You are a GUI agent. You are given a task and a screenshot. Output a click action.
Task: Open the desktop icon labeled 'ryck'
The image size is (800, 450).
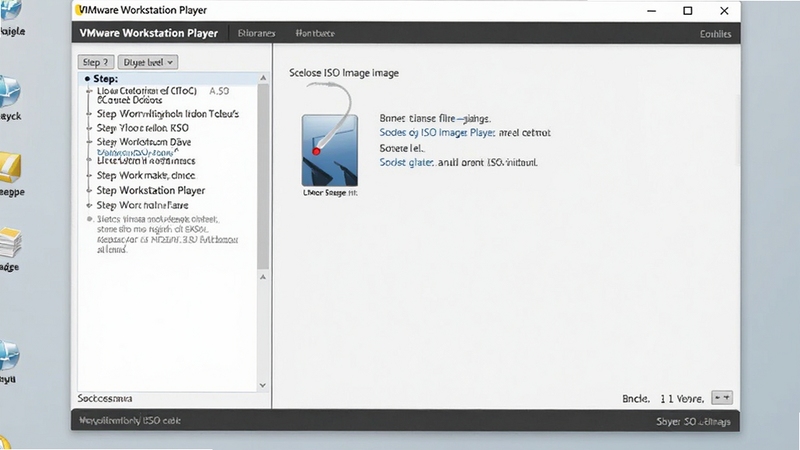tap(9, 92)
